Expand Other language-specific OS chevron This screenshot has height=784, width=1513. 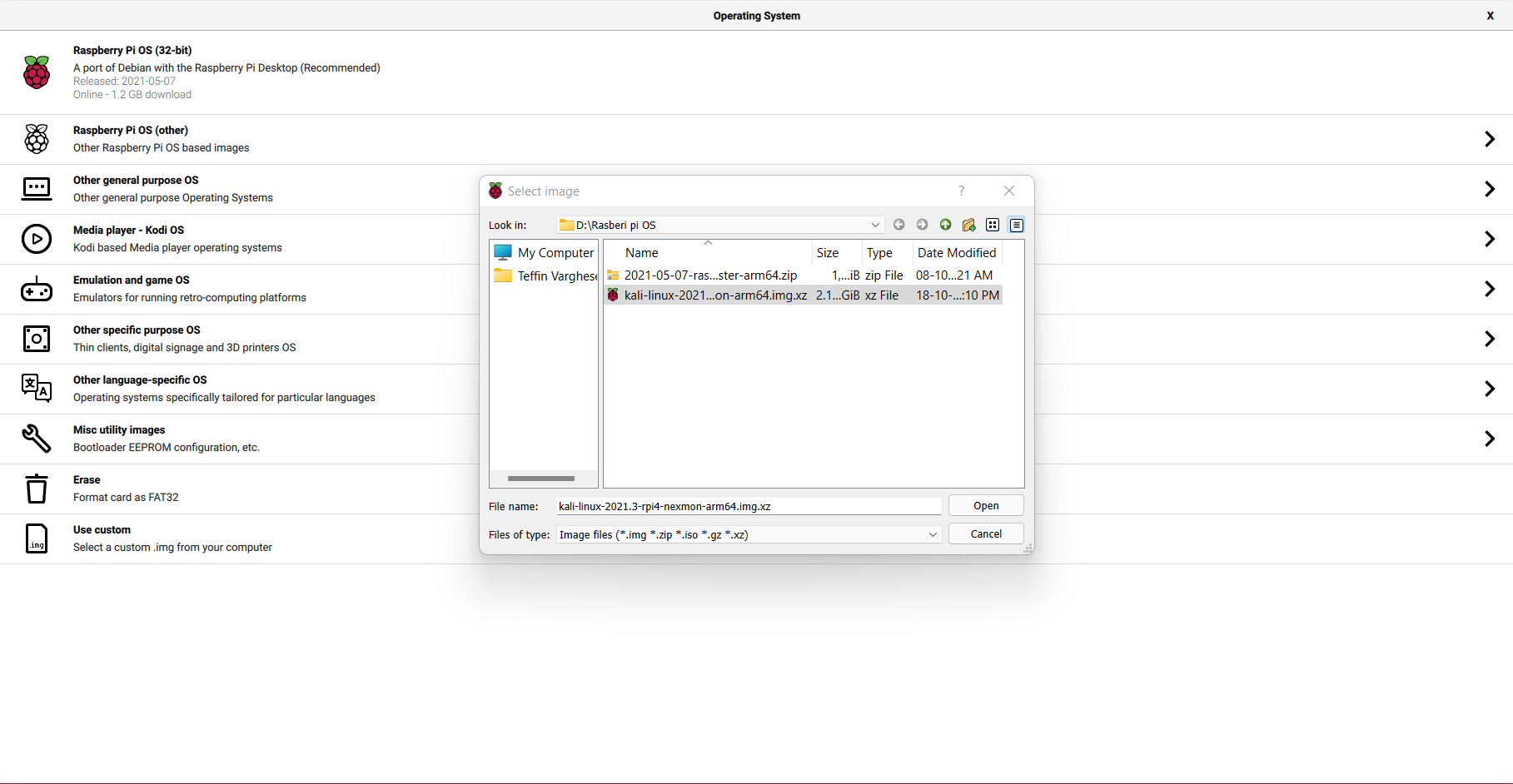coord(1490,389)
